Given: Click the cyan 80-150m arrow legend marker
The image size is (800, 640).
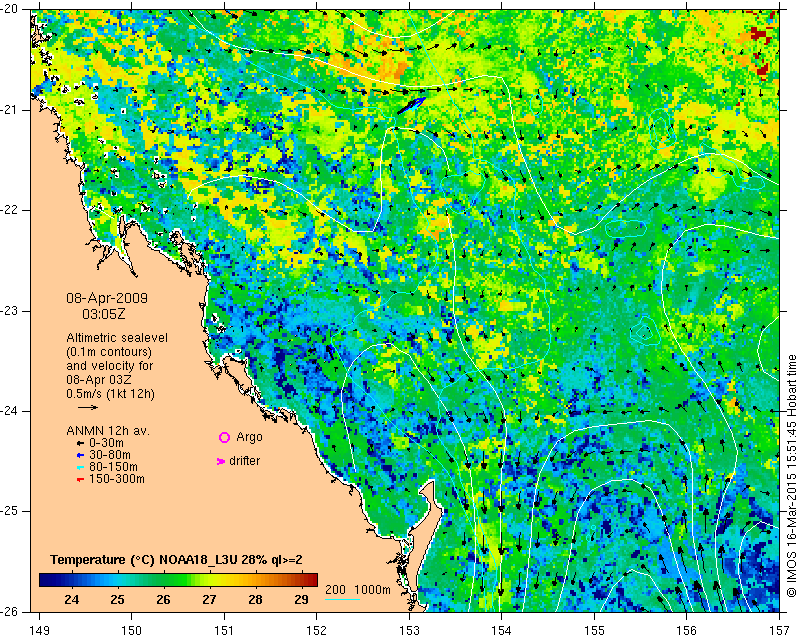Looking at the screenshot, I should (80, 467).
